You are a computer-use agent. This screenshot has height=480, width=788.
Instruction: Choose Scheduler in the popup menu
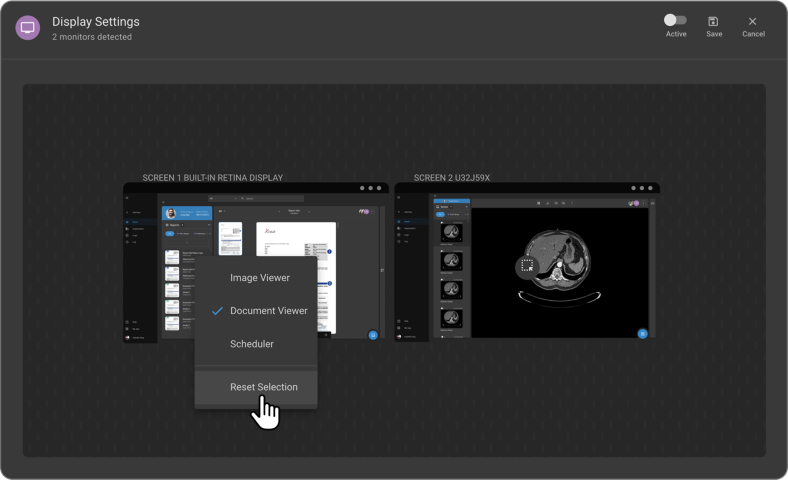(251, 344)
